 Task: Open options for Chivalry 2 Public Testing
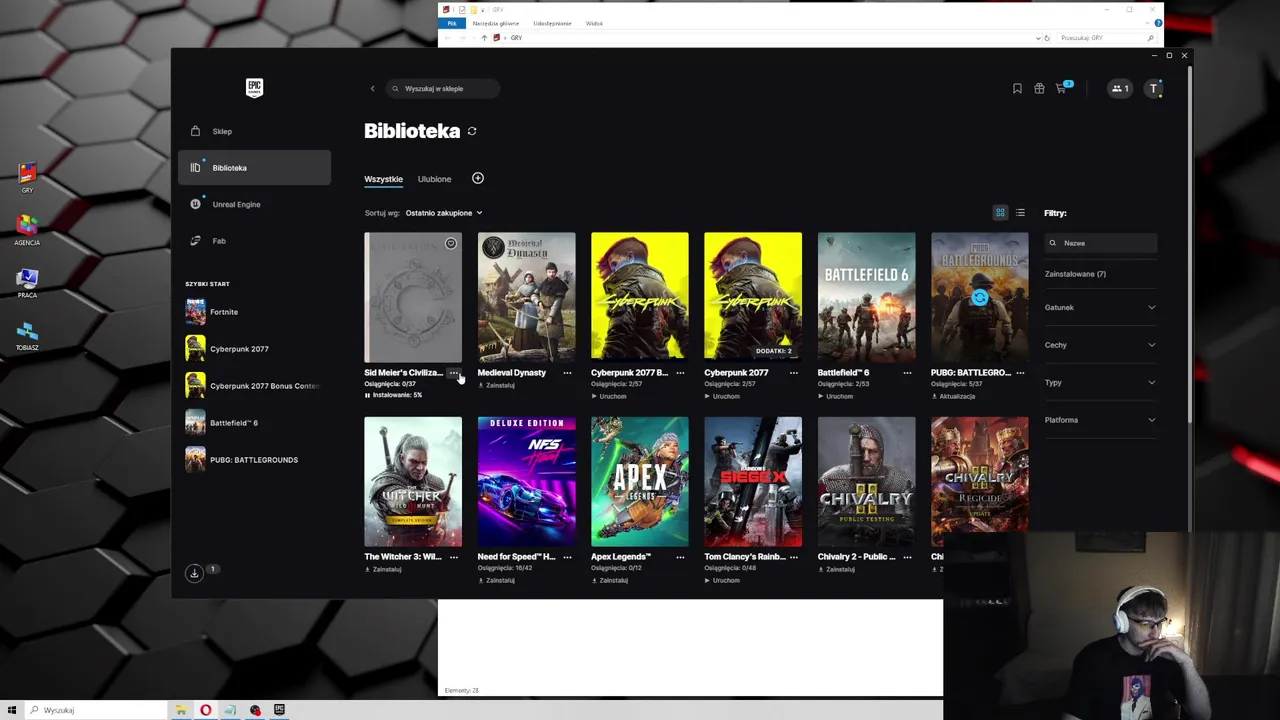907,557
